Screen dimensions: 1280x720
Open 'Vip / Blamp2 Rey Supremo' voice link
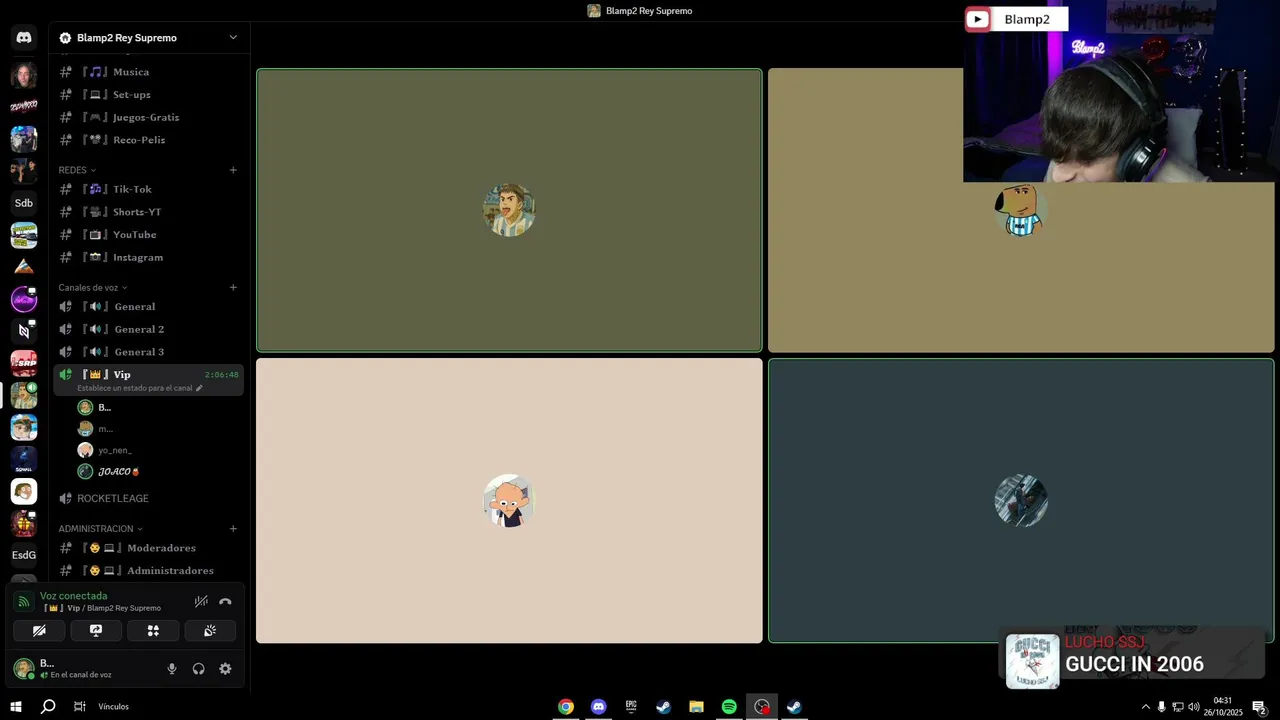pyautogui.click(x=102, y=608)
